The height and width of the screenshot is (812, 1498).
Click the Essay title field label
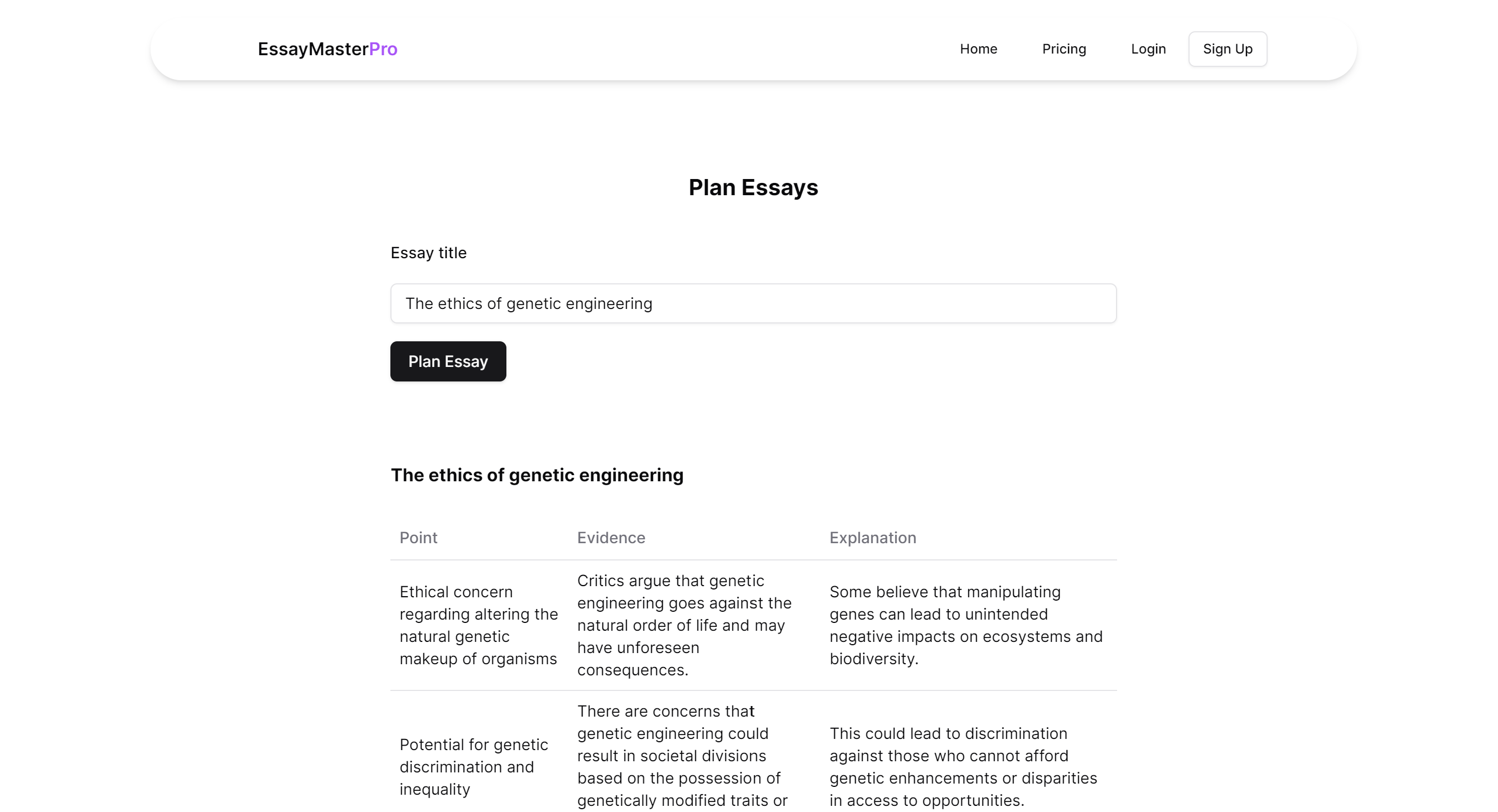[428, 253]
